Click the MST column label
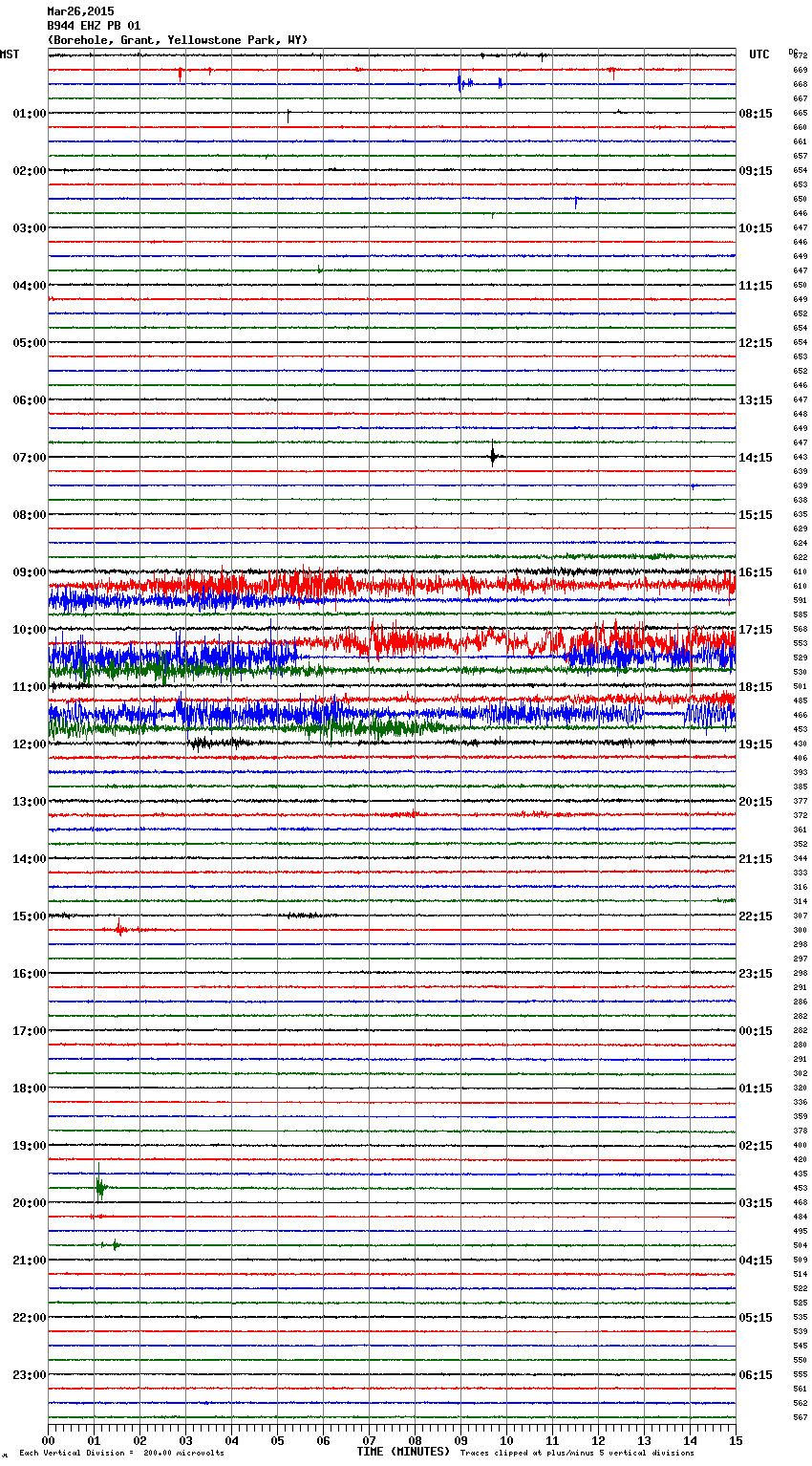812x1466 pixels. [10, 54]
